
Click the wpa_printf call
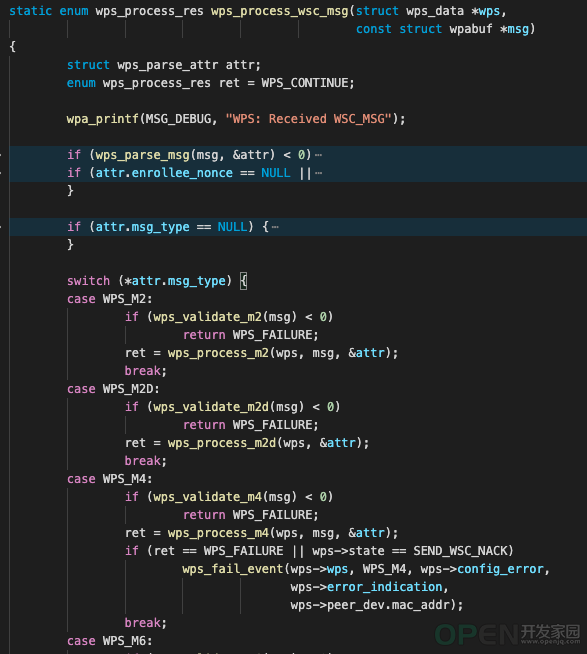(103, 119)
